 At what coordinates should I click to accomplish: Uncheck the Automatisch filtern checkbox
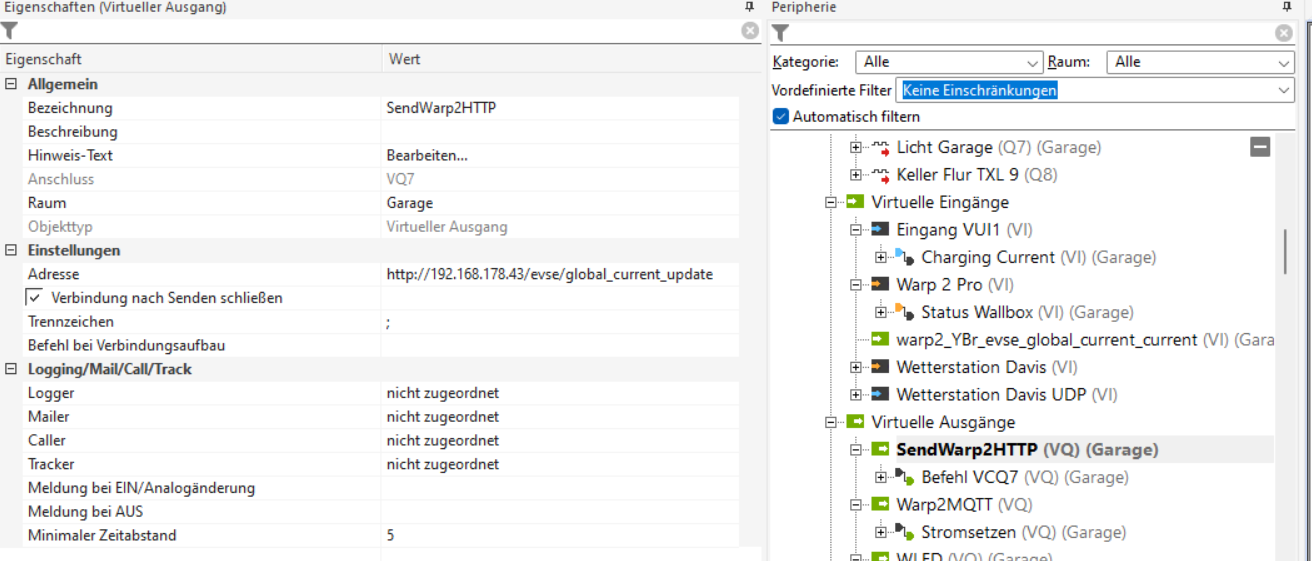tap(781, 116)
